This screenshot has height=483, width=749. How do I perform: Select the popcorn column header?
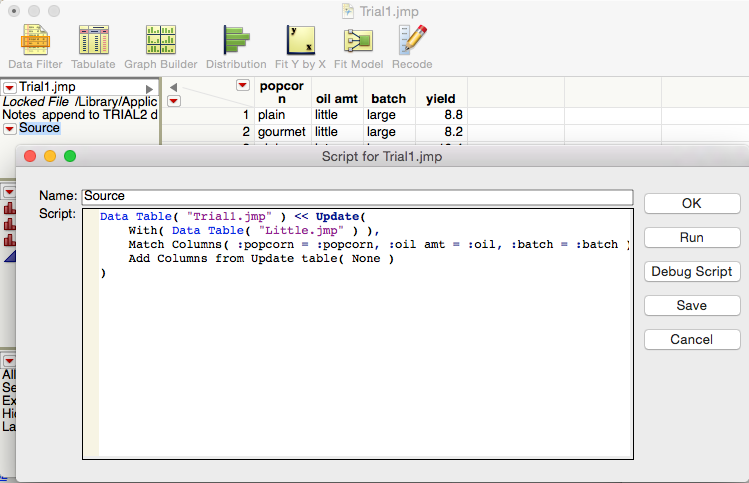(x=282, y=92)
